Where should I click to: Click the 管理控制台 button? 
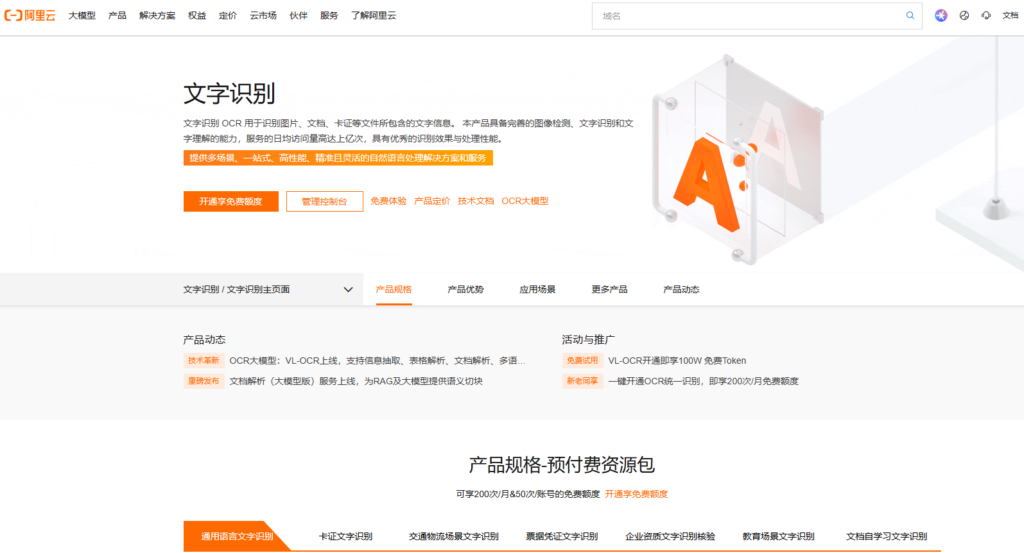tap(324, 201)
